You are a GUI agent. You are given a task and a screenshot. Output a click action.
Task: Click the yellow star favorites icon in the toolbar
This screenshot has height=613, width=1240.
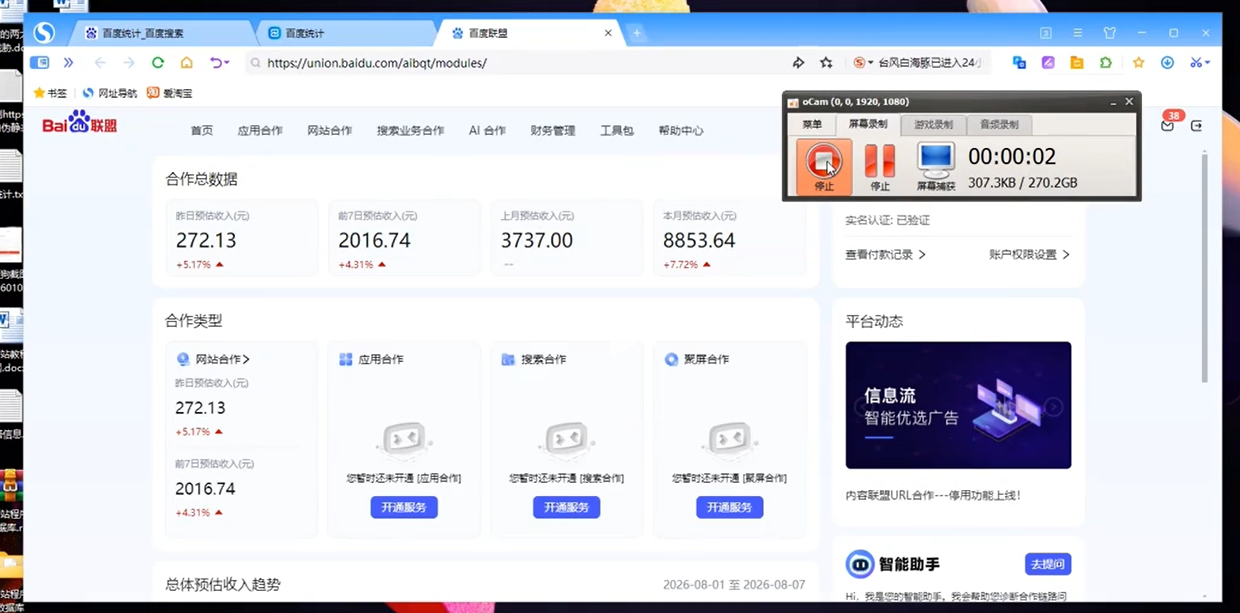1138,62
